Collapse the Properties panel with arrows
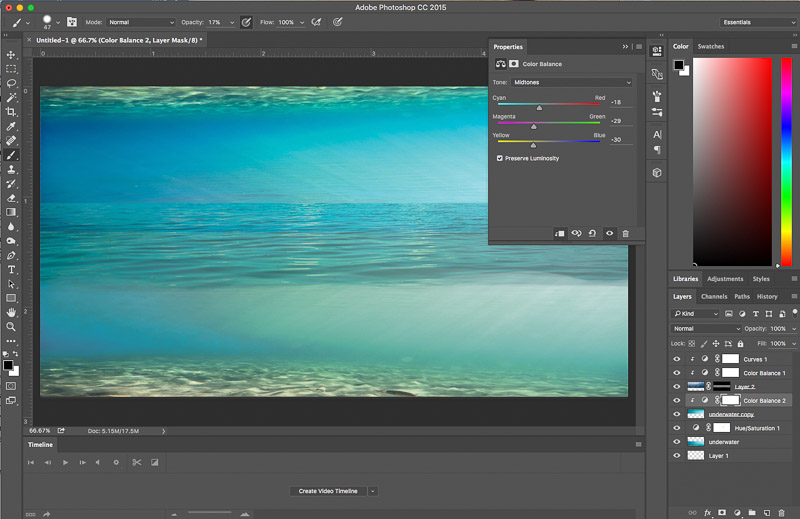Viewport: 800px width, 519px height. point(625,46)
